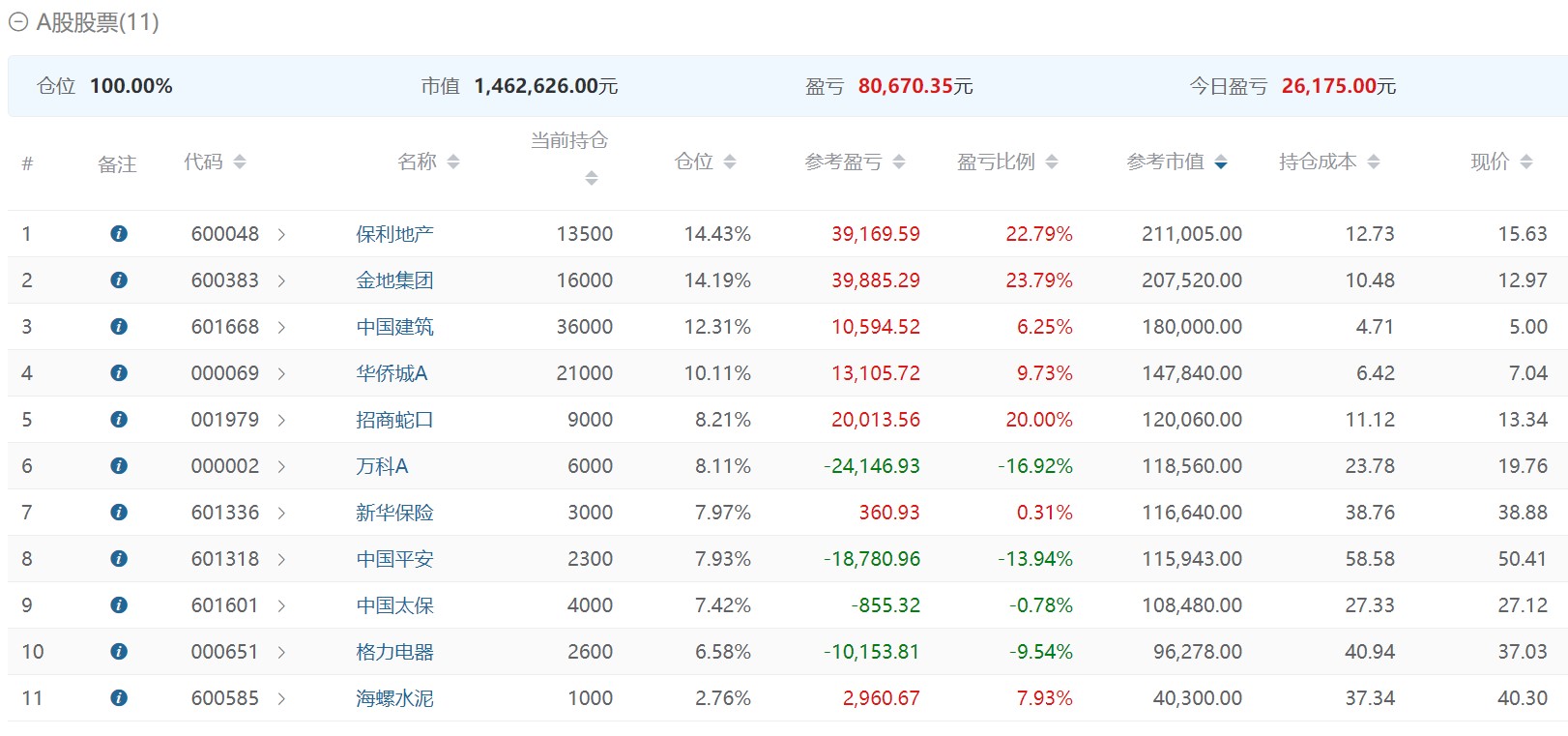This screenshot has width=1568, height=736.
Task: Click the info icon for 海螺水泥
Action: (119, 698)
